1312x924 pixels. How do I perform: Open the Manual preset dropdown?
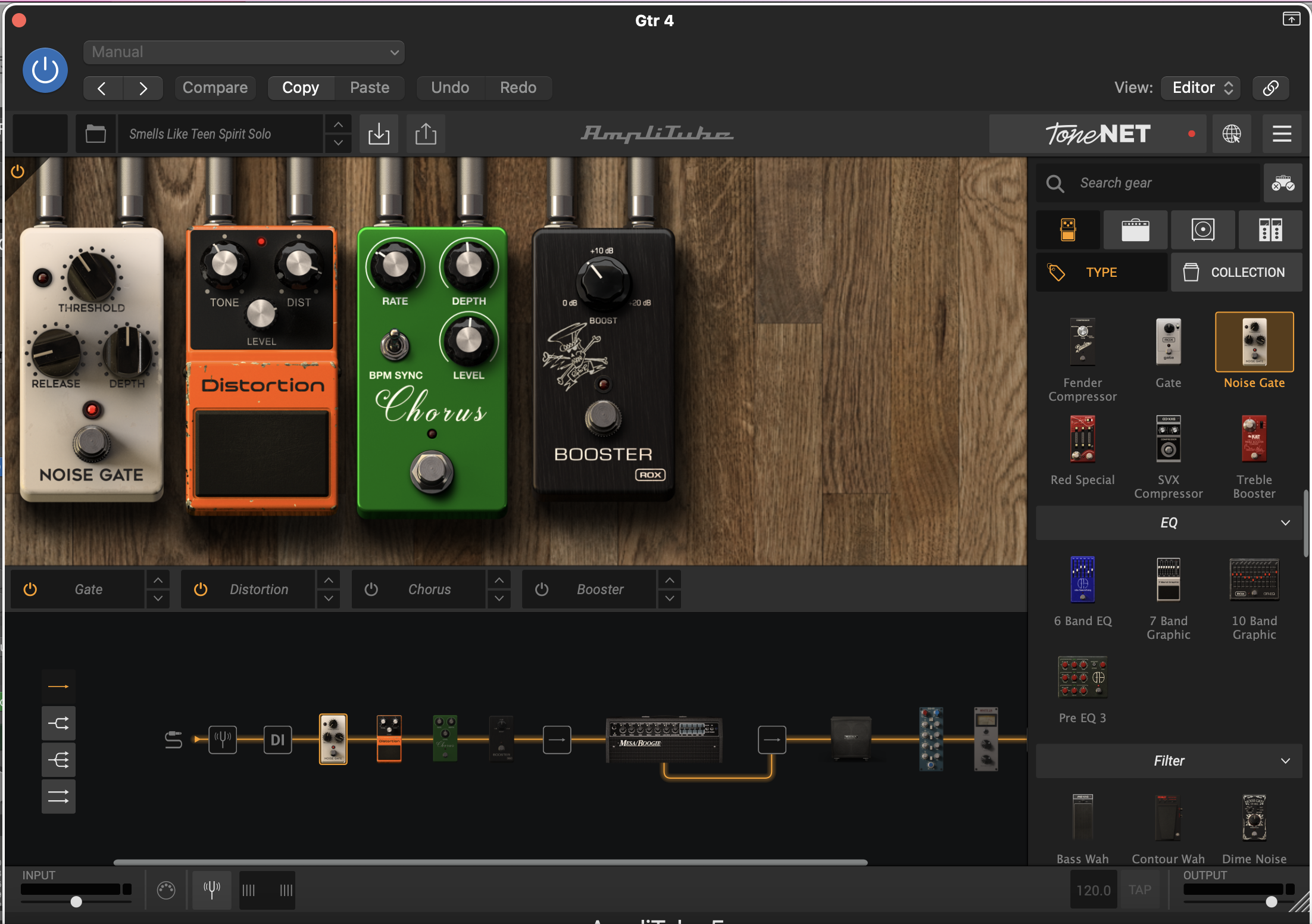click(x=244, y=52)
